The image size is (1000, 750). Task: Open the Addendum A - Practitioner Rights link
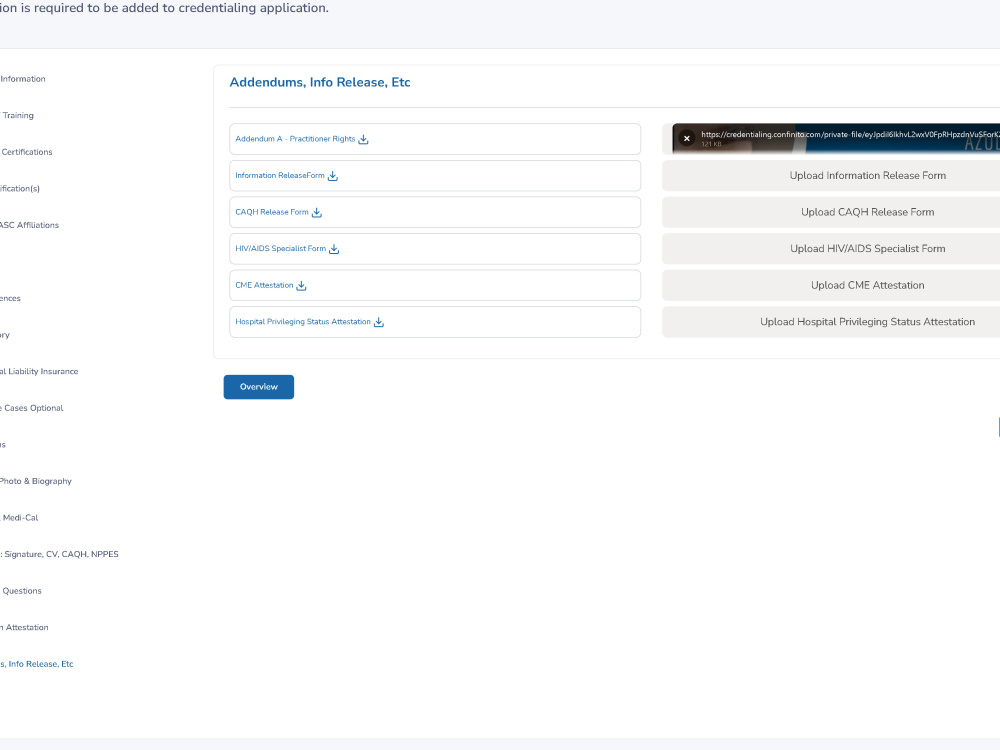[295, 138]
